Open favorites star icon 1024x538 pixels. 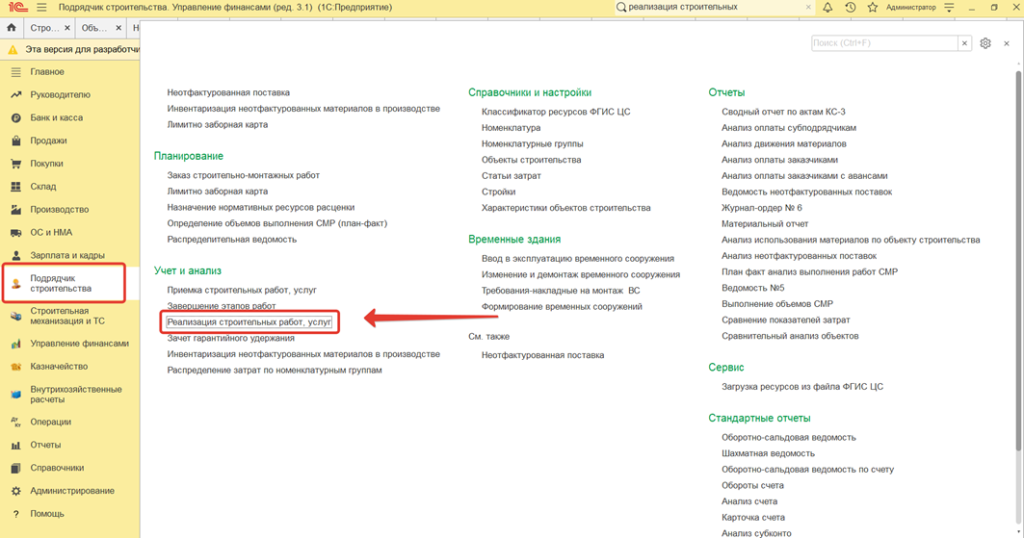[873, 7]
